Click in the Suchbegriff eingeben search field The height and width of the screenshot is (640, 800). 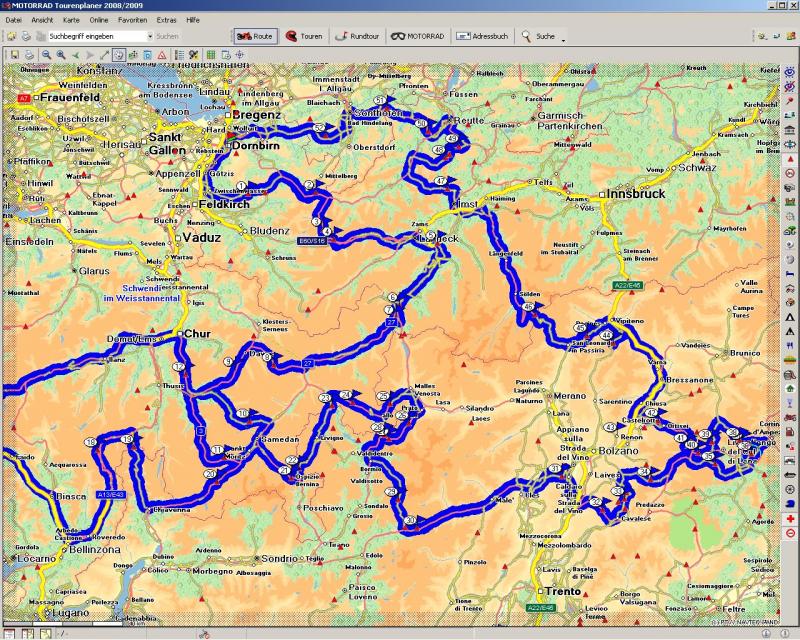pyautogui.click(x=97, y=36)
